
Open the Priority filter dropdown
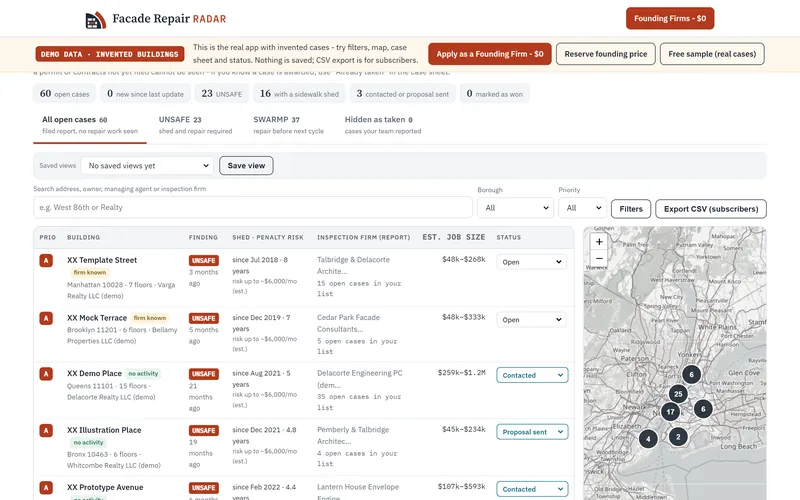point(582,208)
